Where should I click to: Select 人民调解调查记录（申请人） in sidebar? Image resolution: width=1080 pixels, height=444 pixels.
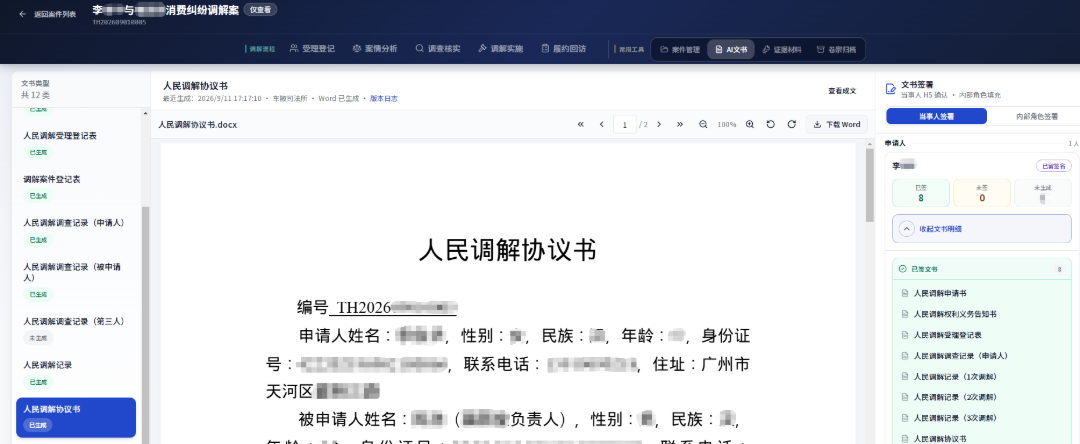coord(75,231)
